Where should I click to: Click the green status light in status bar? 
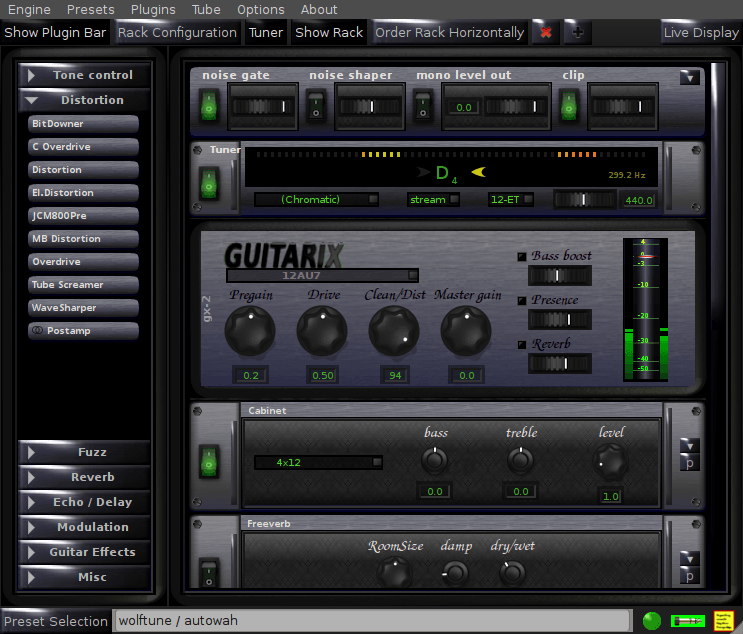pyautogui.click(x=652, y=621)
